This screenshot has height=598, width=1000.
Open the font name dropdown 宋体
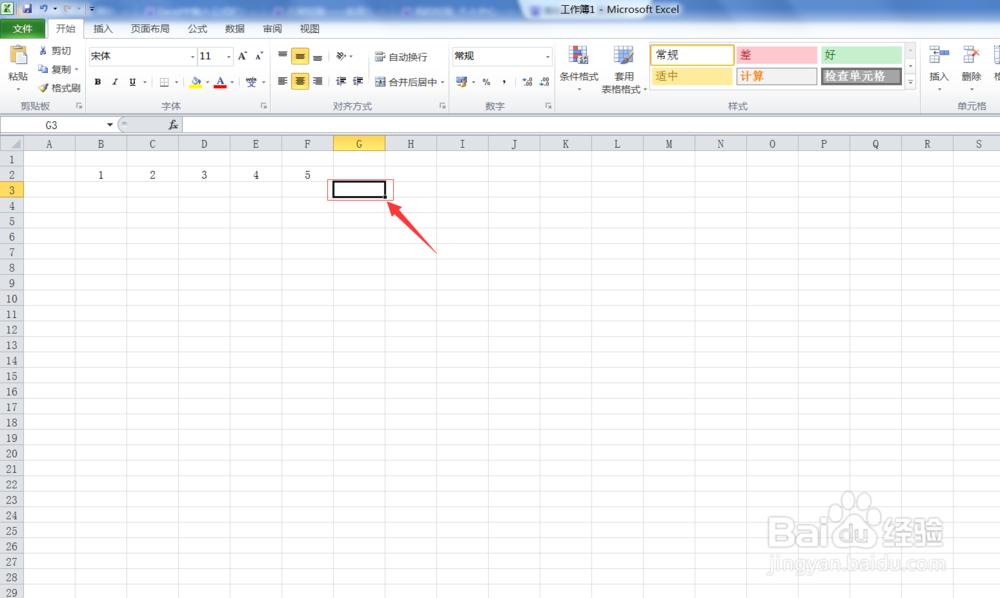pyautogui.click(x=192, y=56)
